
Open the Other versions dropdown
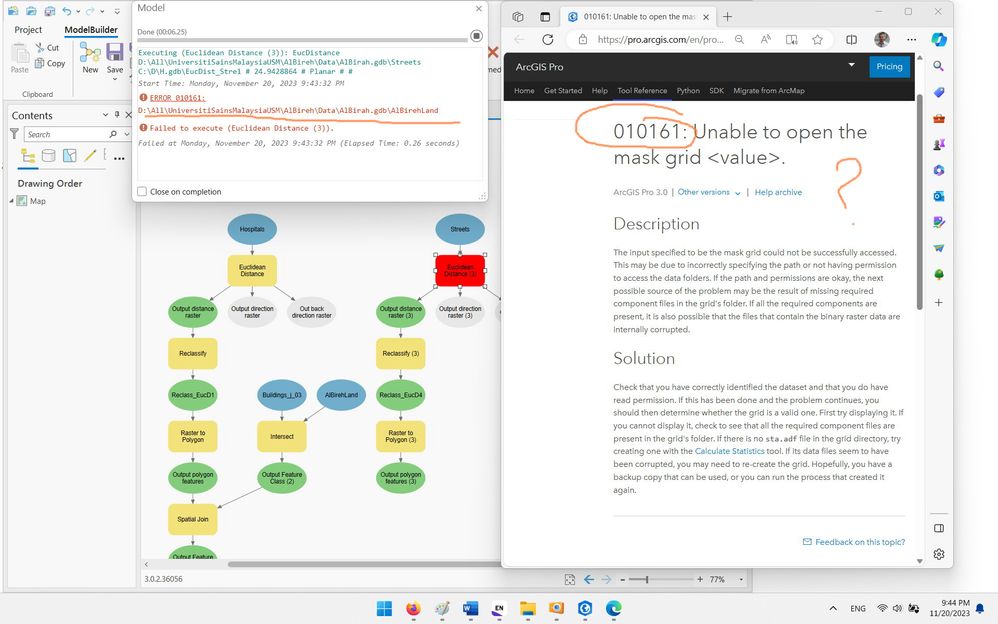709,192
